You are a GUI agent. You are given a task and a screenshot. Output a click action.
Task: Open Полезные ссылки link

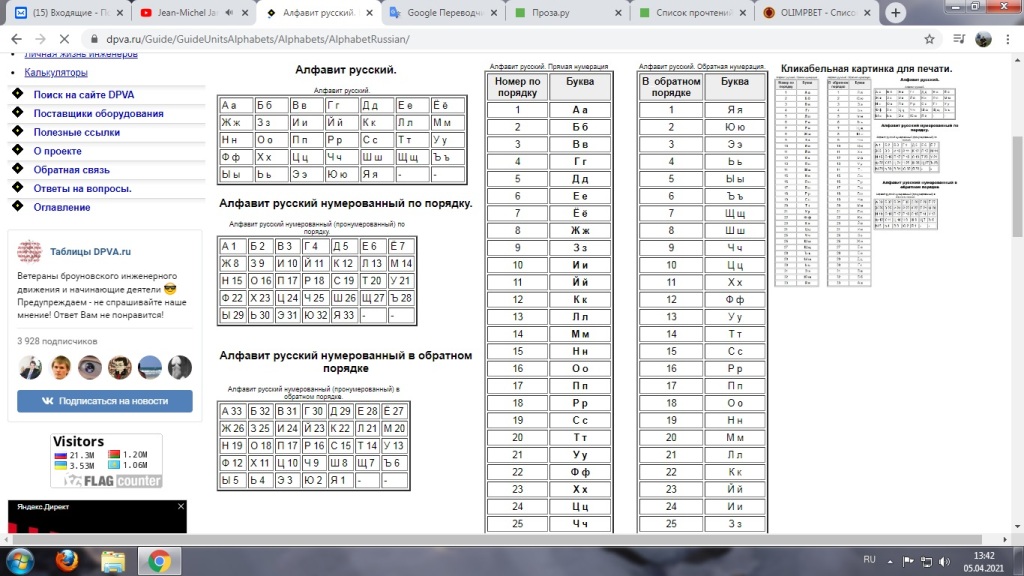coord(77,133)
